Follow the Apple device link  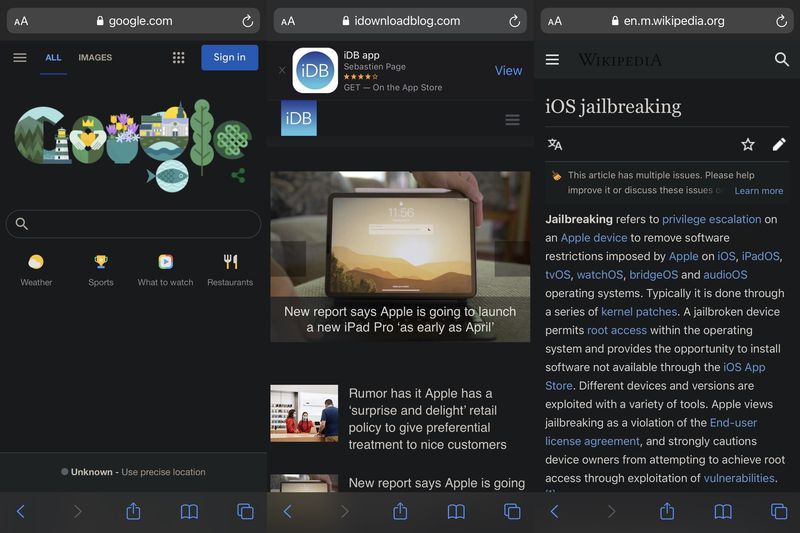(594, 238)
